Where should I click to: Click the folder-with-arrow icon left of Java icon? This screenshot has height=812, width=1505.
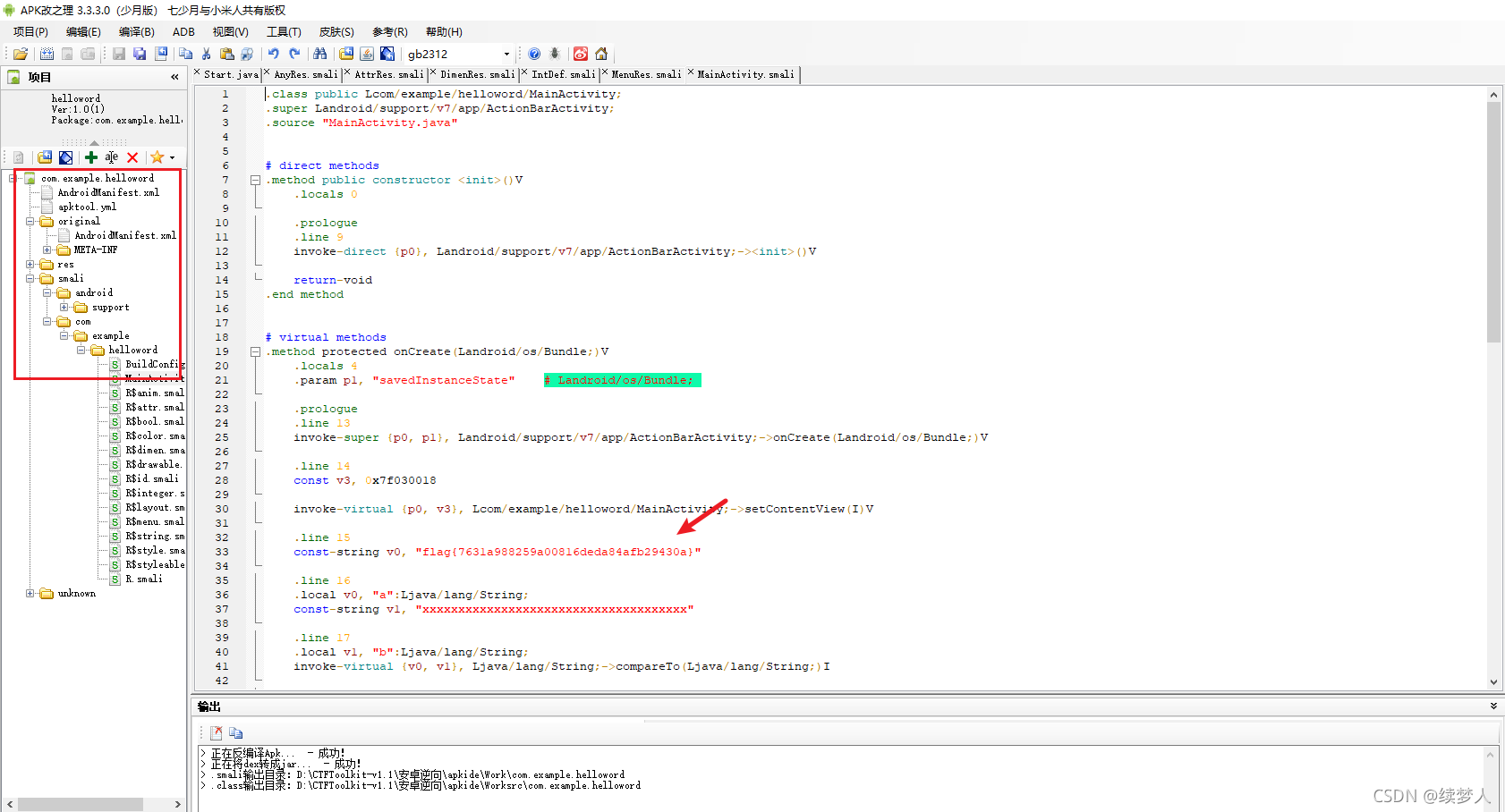346,54
